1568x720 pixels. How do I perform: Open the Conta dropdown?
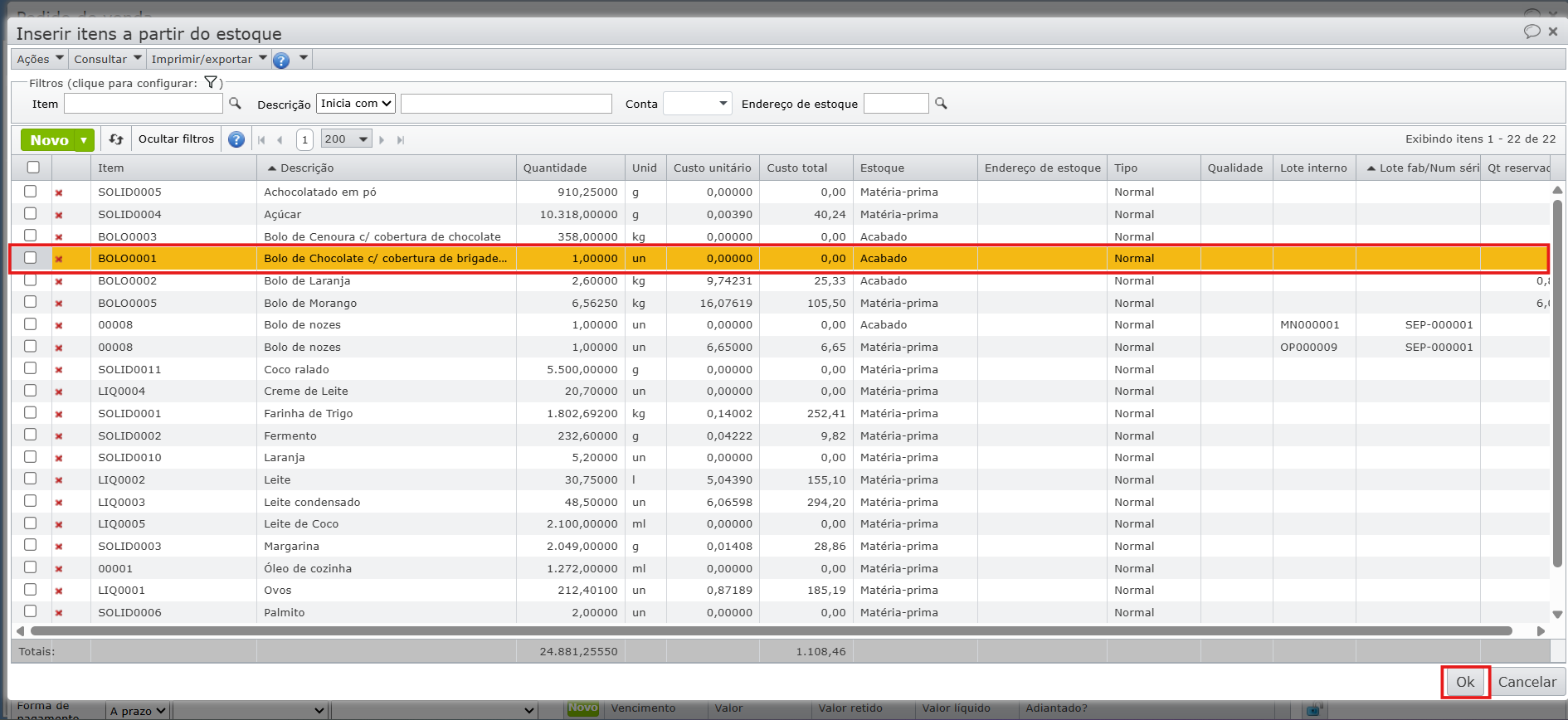[x=698, y=104]
